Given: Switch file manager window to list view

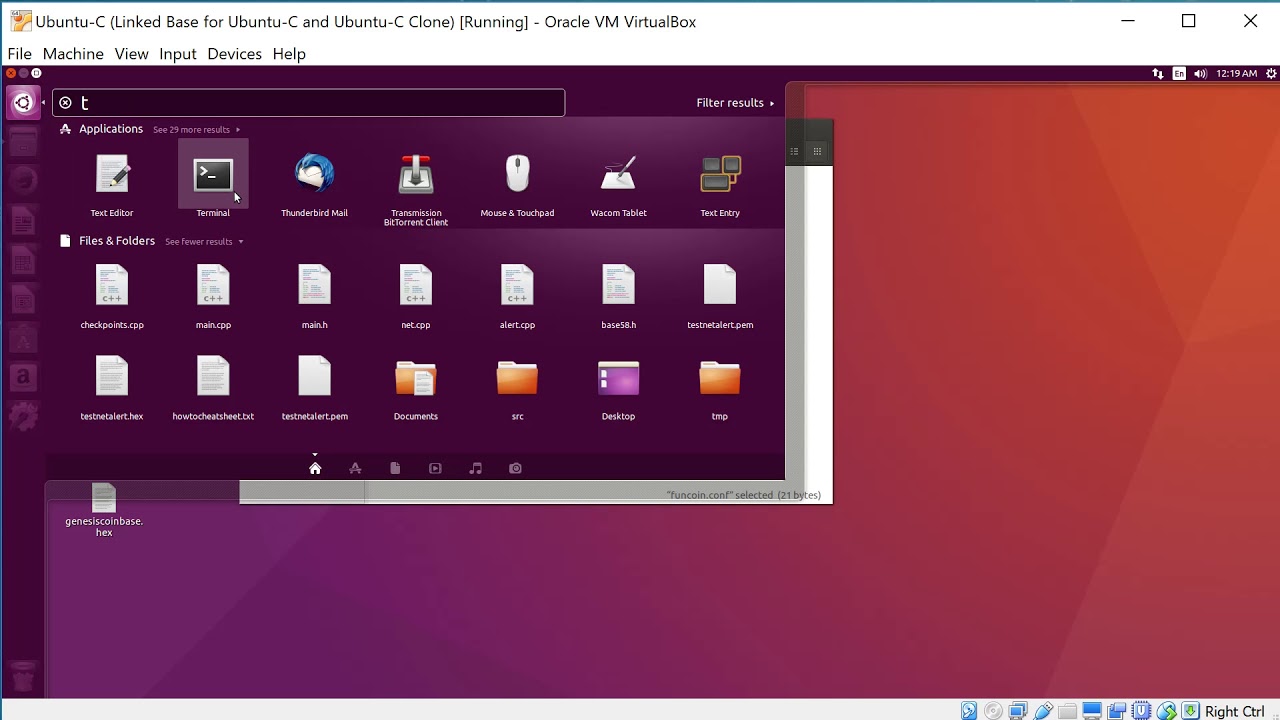Looking at the screenshot, I should [795, 152].
